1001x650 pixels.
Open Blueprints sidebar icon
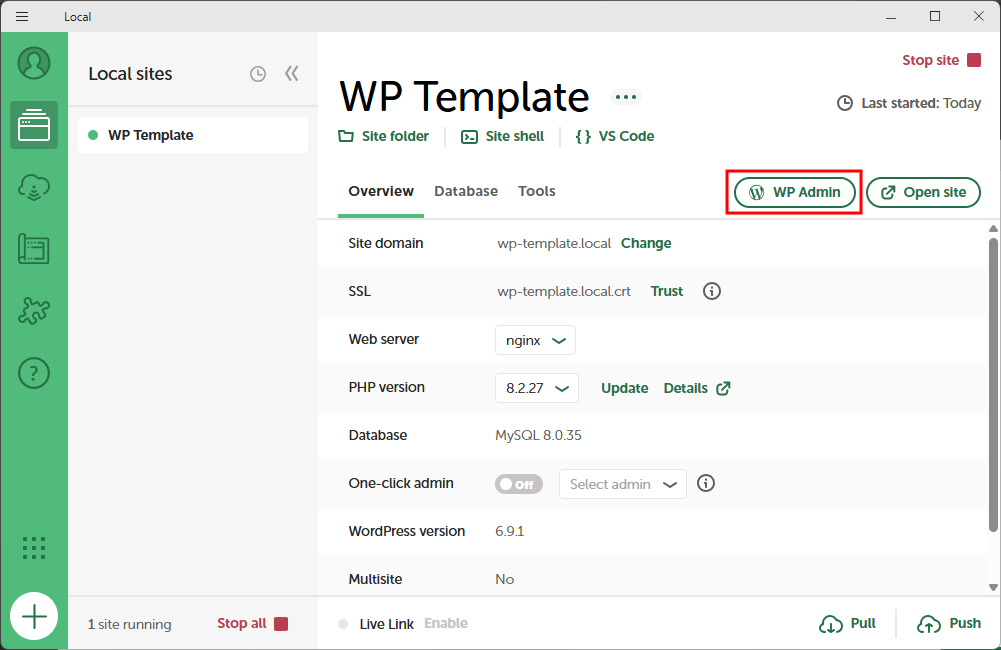point(34,249)
